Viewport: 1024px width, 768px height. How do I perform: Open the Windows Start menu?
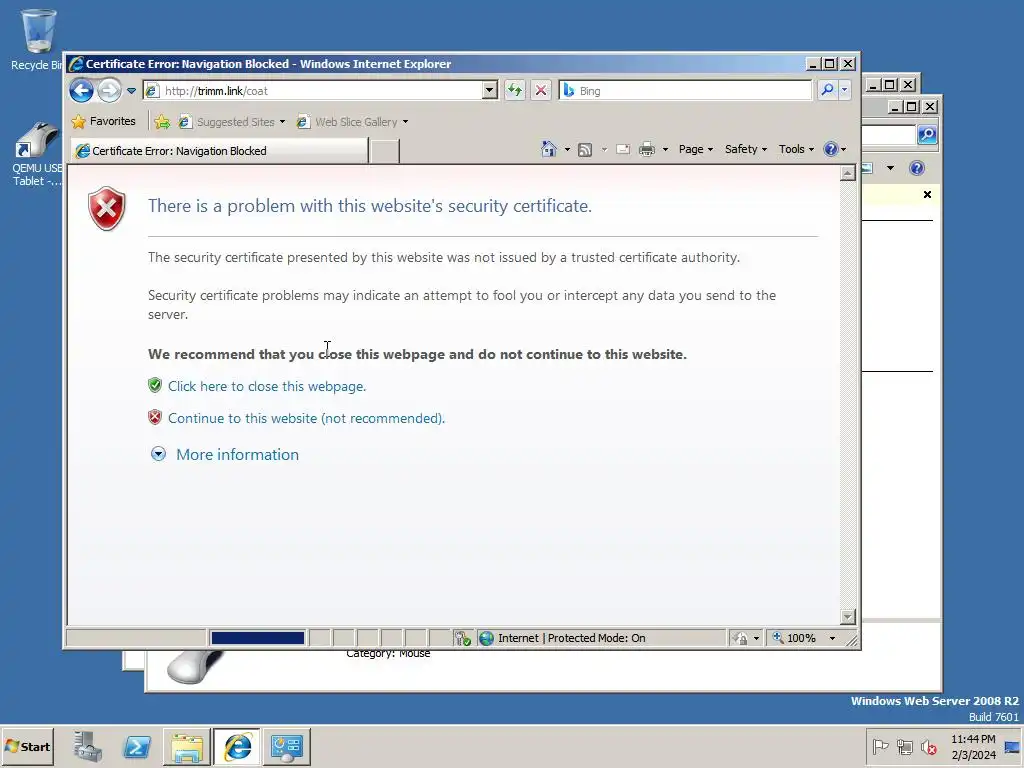point(27,746)
